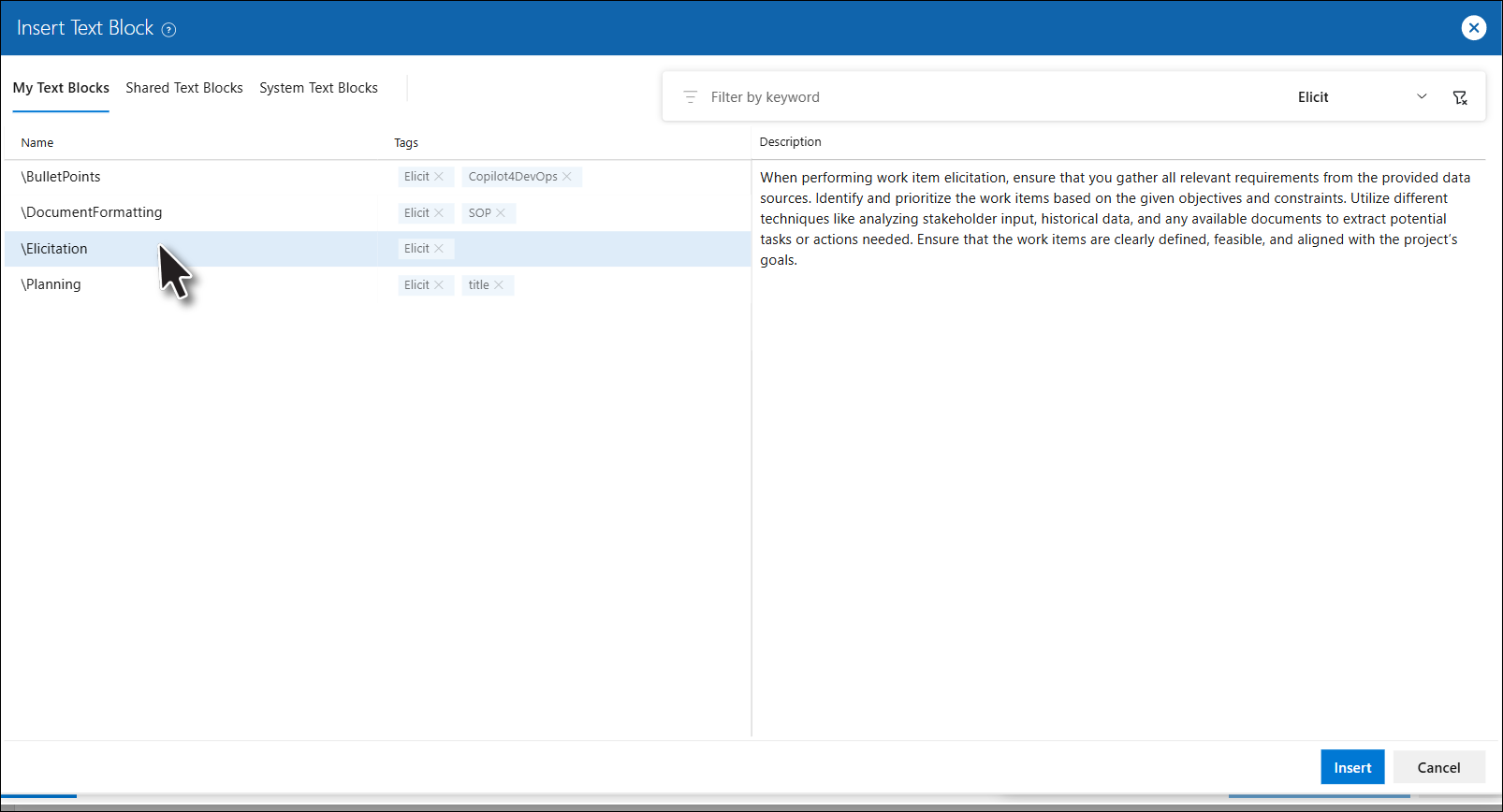The width and height of the screenshot is (1503, 812).
Task: Click the Cancel button
Action: (x=1437, y=767)
